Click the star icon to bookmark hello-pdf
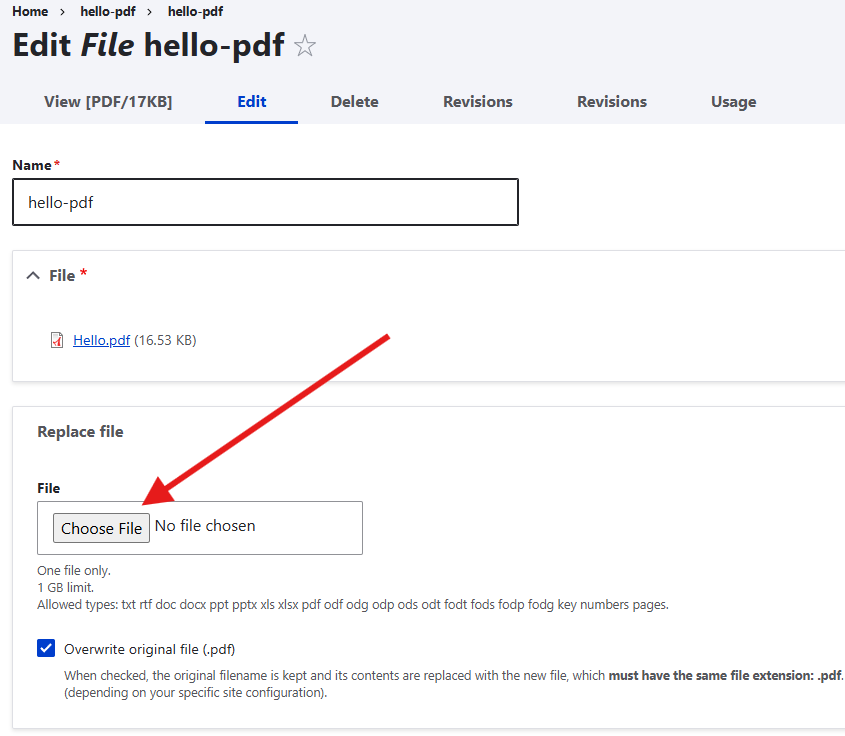 [304, 45]
